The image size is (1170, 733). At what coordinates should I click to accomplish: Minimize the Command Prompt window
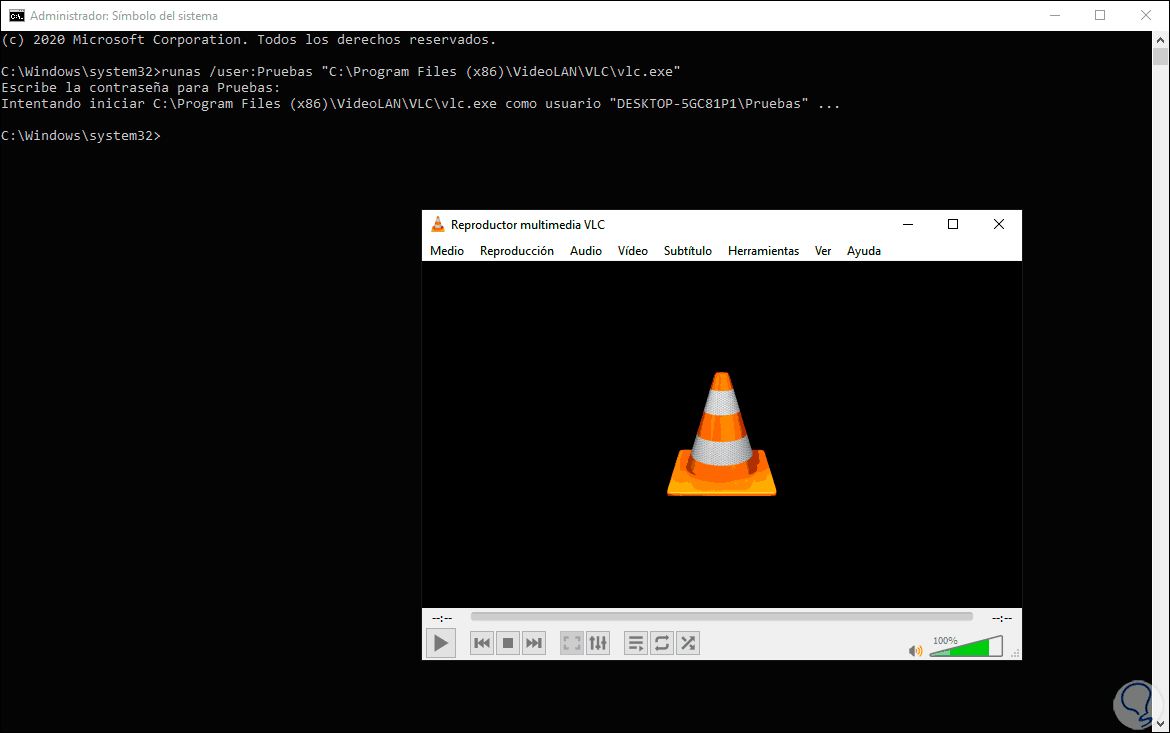[x=1055, y=16]
